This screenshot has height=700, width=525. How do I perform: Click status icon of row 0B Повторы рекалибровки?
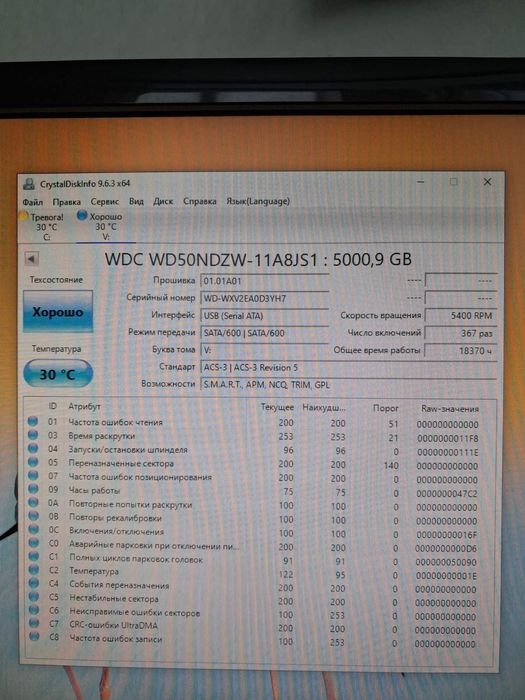click(33, 516)
